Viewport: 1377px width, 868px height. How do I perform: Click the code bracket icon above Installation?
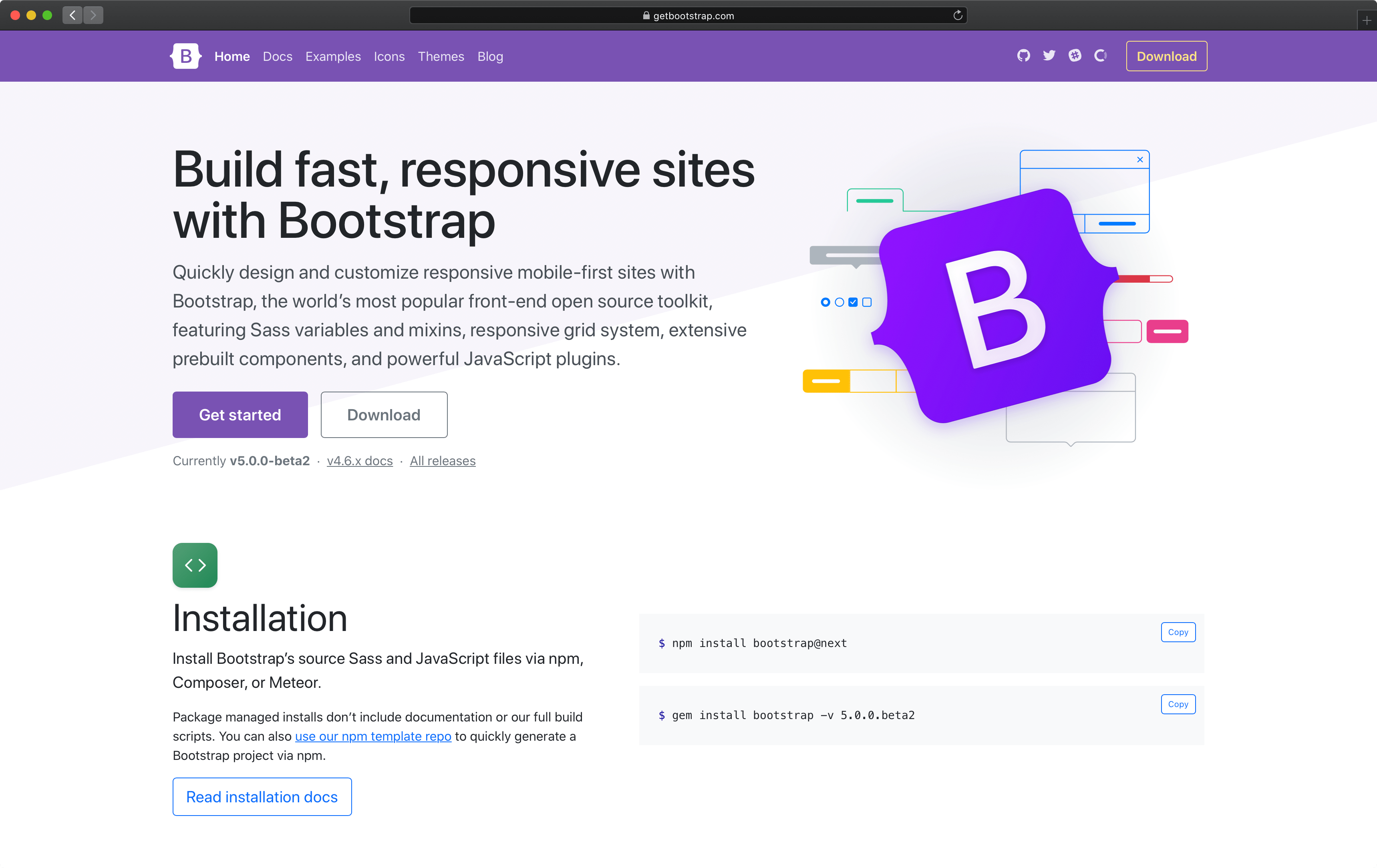coord(195,565)
